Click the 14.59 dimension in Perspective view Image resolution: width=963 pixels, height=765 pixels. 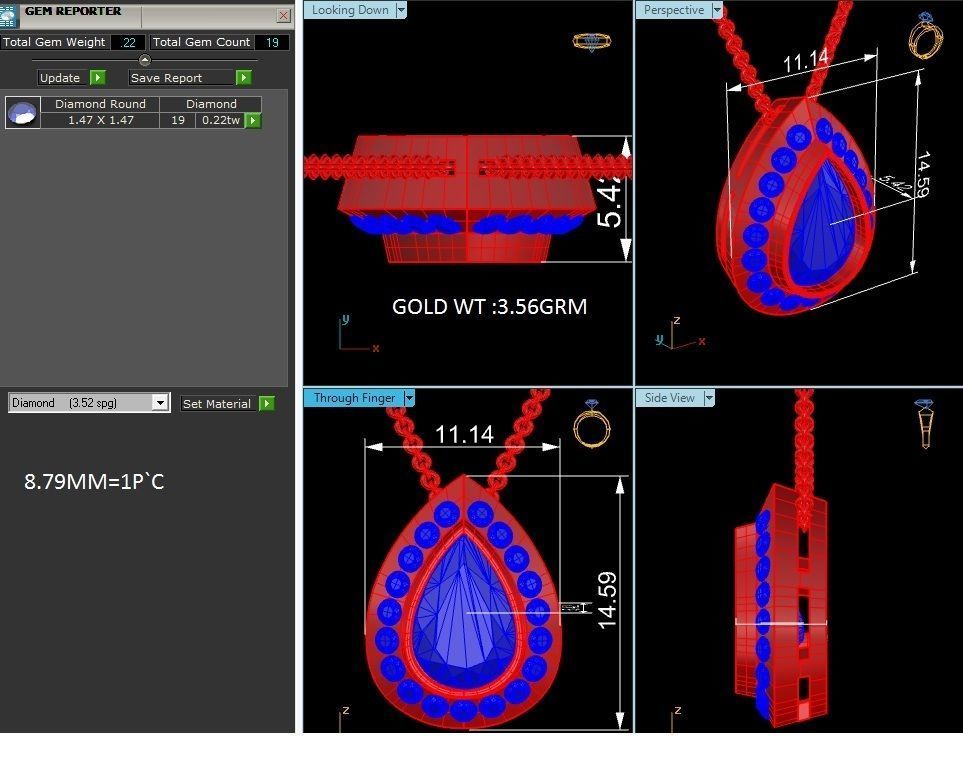922,174
